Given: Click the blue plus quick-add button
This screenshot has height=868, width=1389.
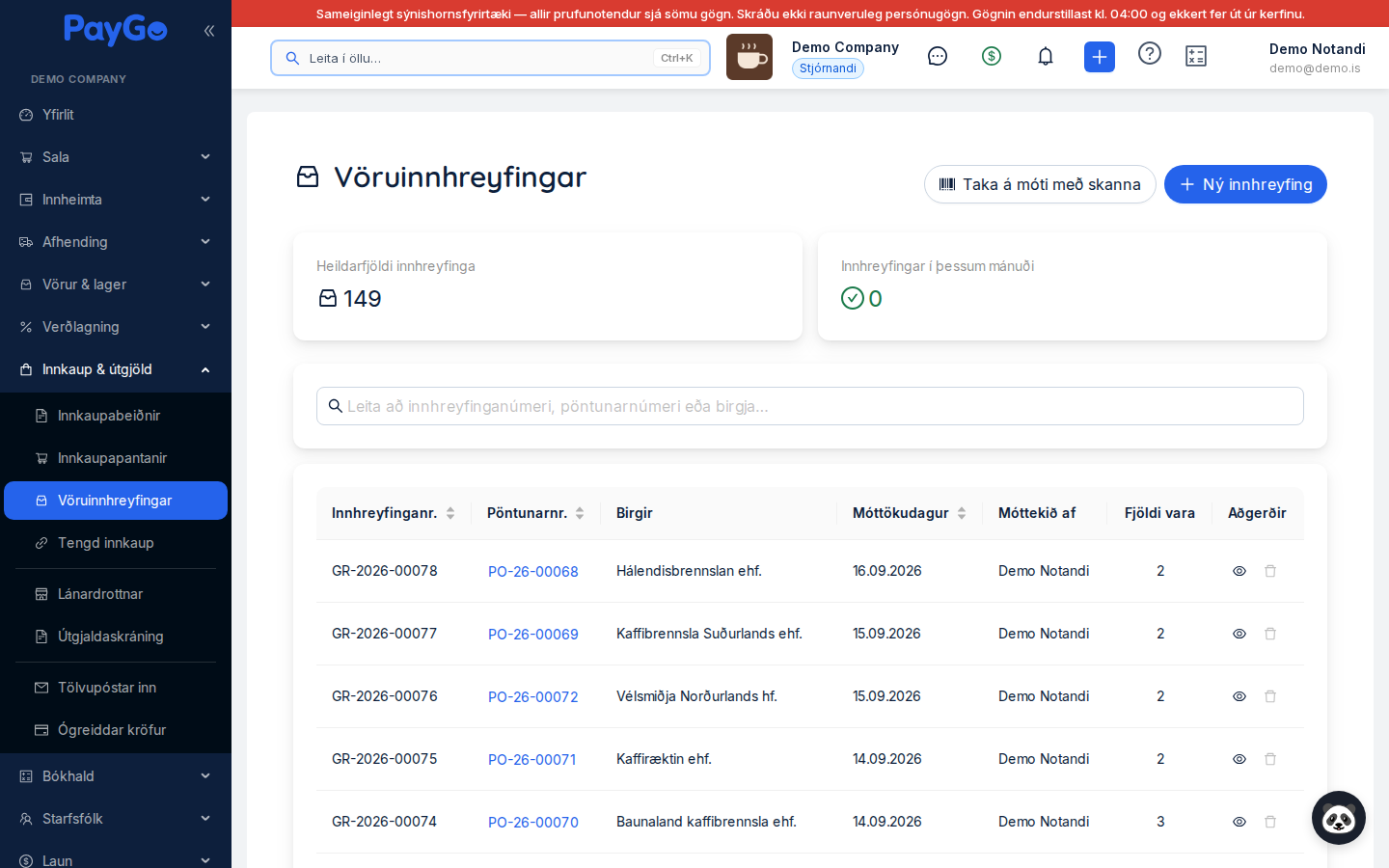Looking at the screenshot, I should 1100,57.
